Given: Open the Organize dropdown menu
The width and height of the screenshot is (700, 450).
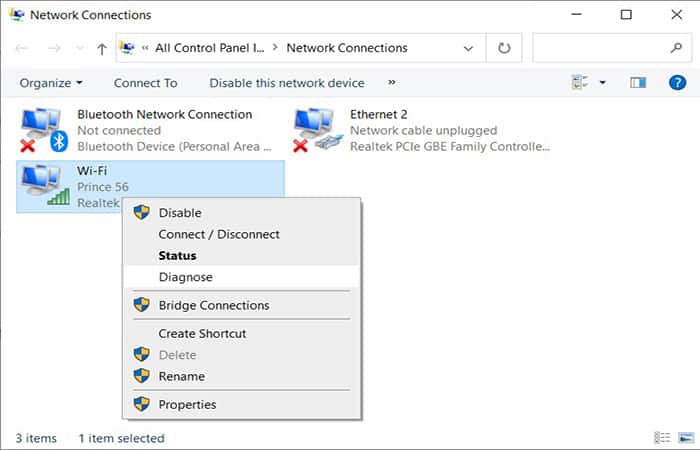Looking at the screenshot, I should click(x=51, y=83).
